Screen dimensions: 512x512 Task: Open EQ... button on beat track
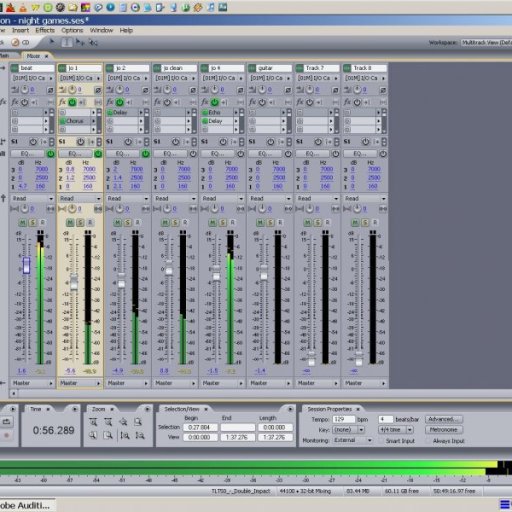[27, 154]
